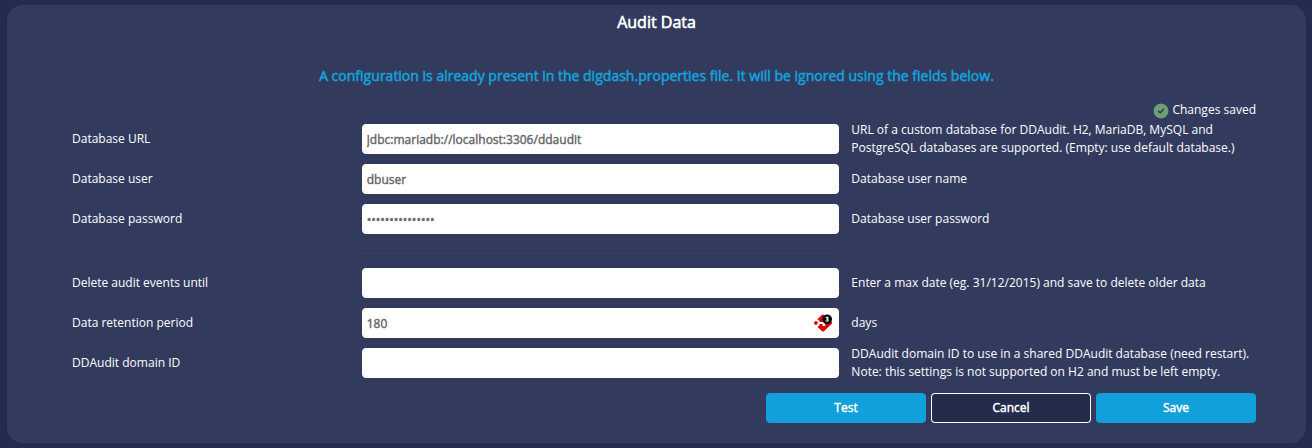Focus the Database user input field
Viewport: 1312px width, 448px height.
600,179
